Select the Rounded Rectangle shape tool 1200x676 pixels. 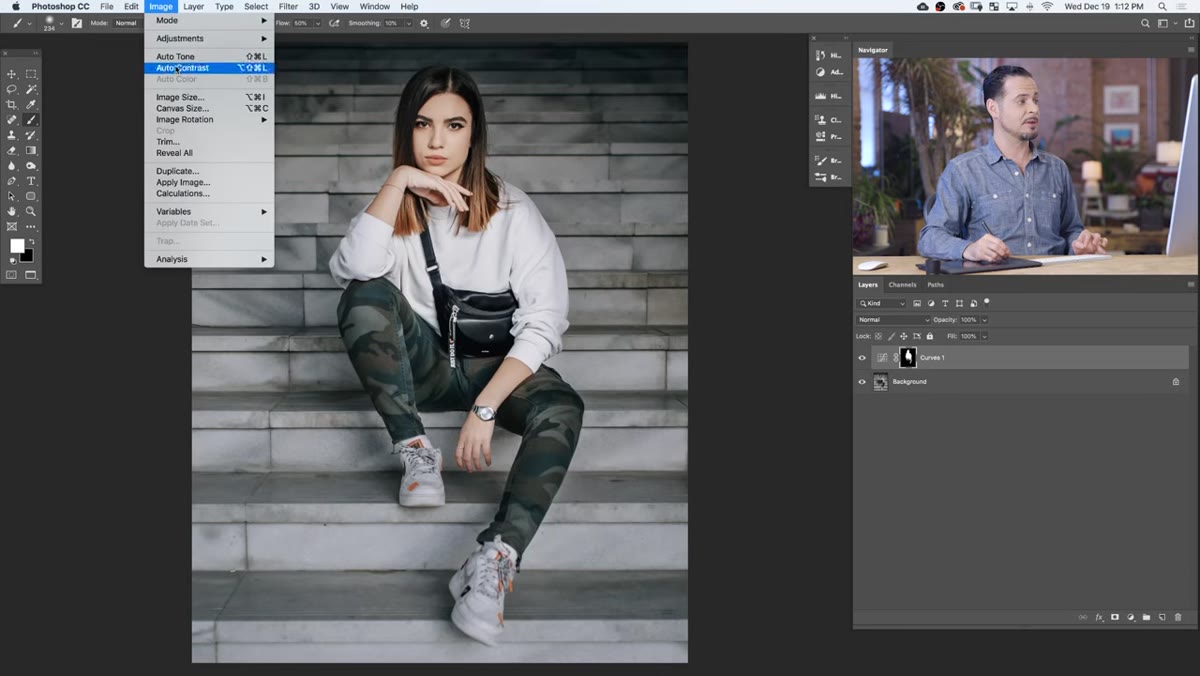pyautogui.click(x=31, y=196)
